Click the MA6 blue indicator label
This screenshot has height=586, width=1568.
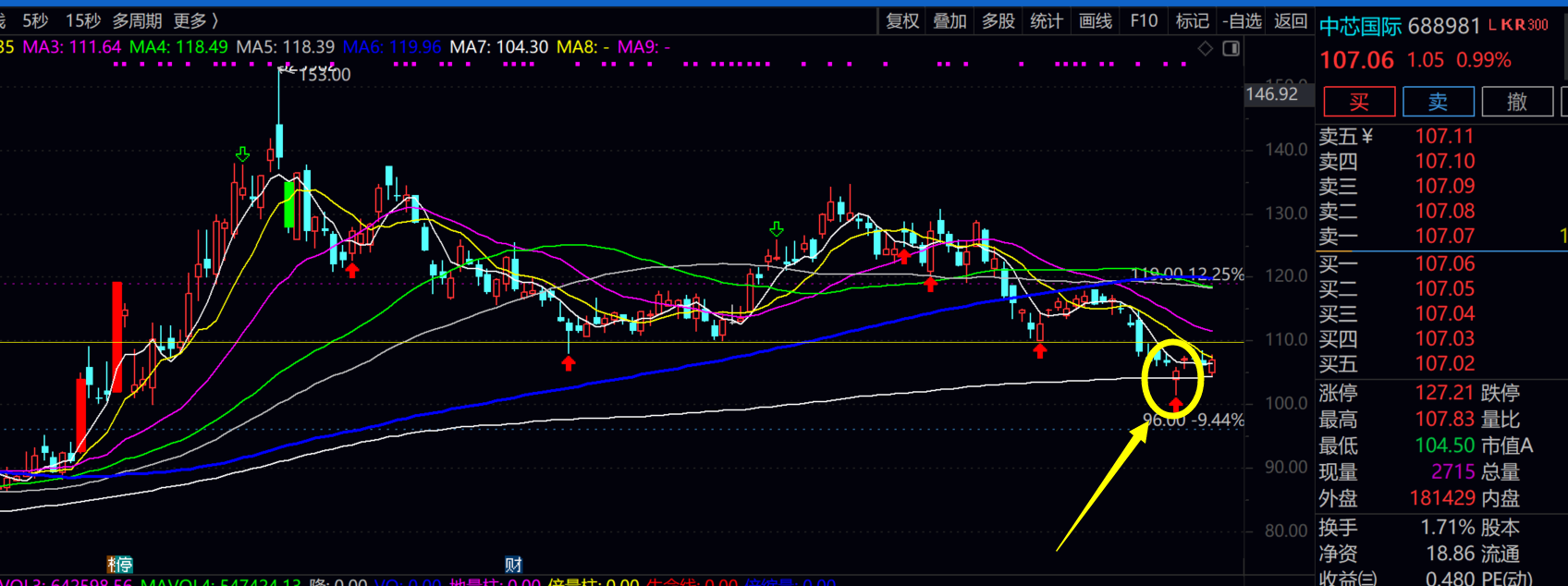[x=391, y=46]
